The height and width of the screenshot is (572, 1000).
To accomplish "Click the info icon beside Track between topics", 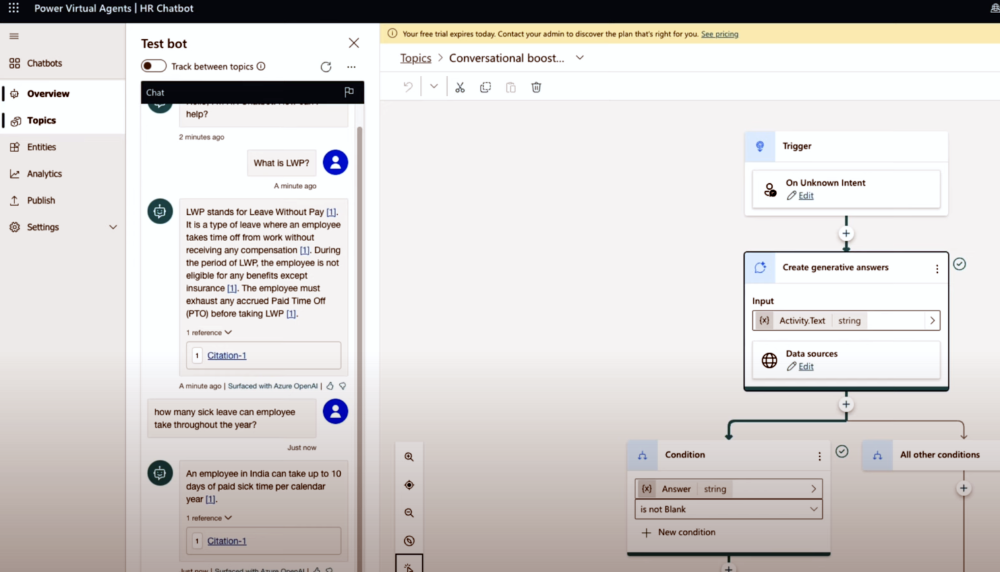I will pyautogui.click(x=261, y=66).
